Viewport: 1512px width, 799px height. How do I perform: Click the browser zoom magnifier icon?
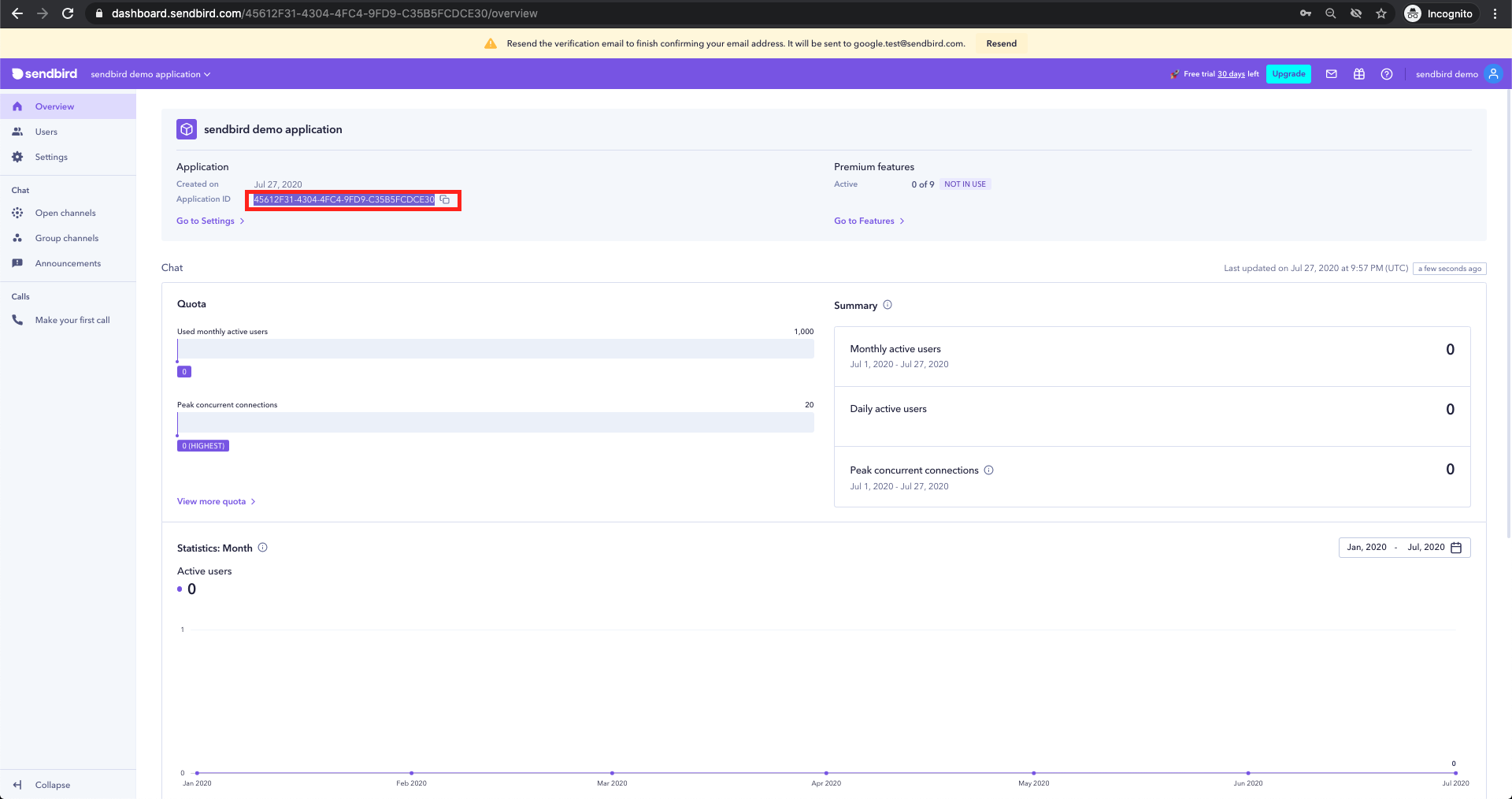[1330, 13]
